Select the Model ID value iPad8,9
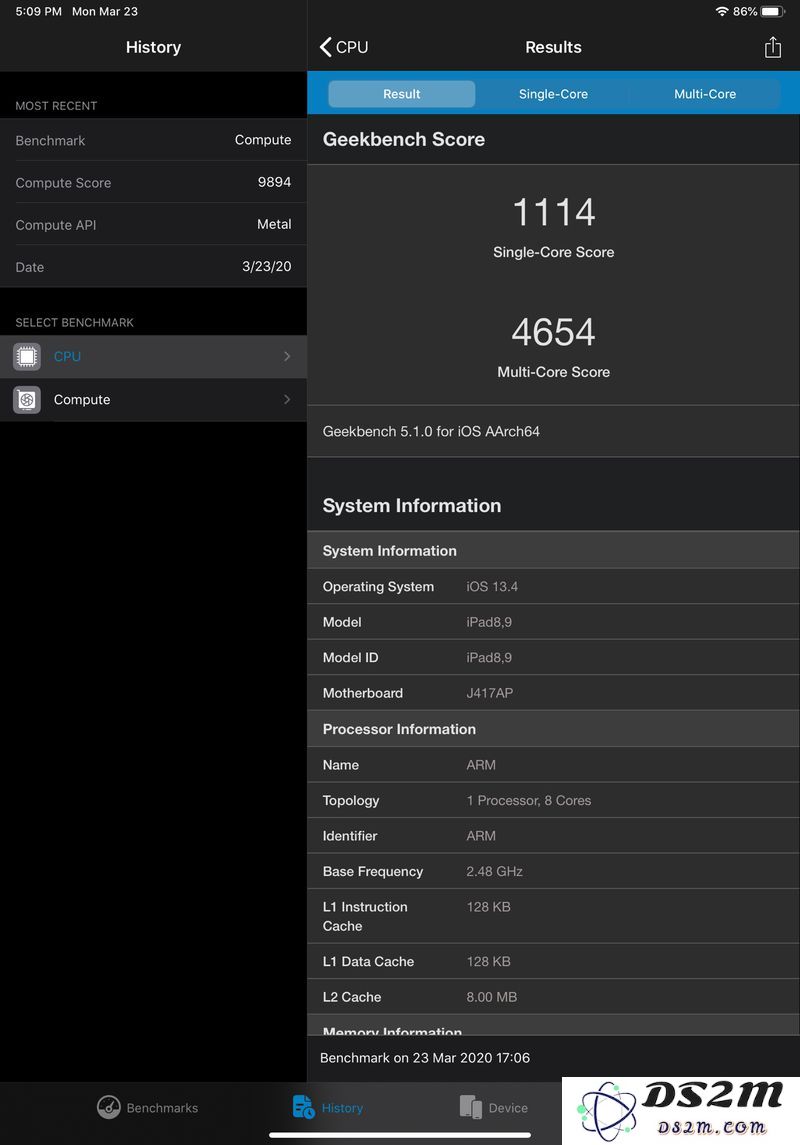The image size is (800, 1145). click(489, 658)
